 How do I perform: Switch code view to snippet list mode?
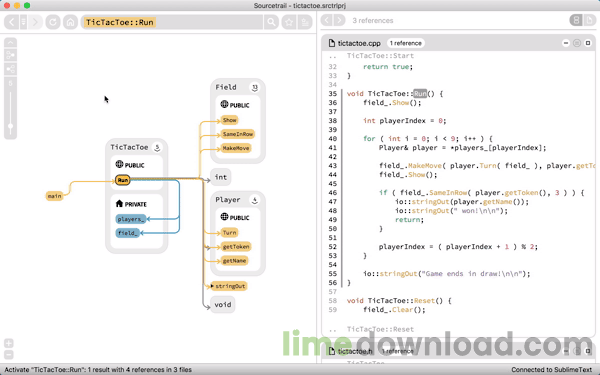(x=576, y=20)
